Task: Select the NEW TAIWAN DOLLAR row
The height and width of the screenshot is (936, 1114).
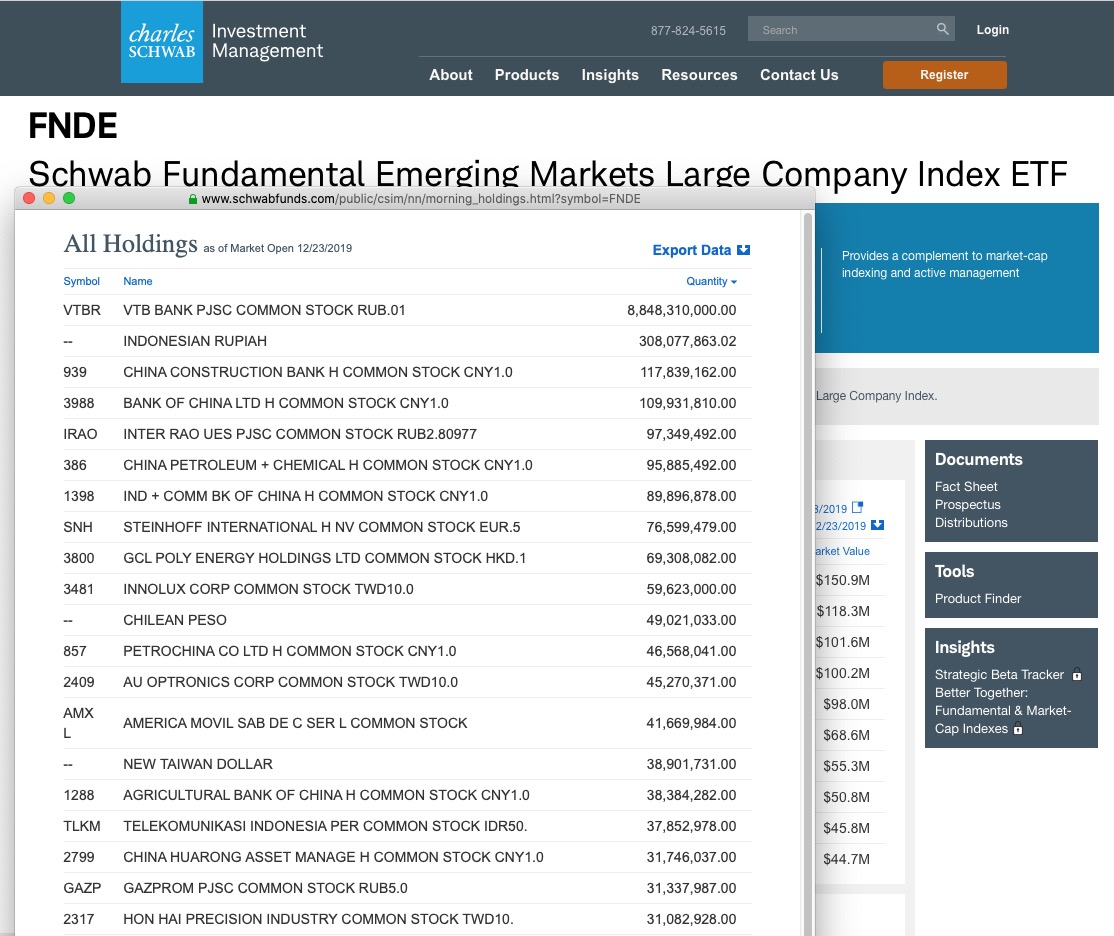Action: click(407, 764)
